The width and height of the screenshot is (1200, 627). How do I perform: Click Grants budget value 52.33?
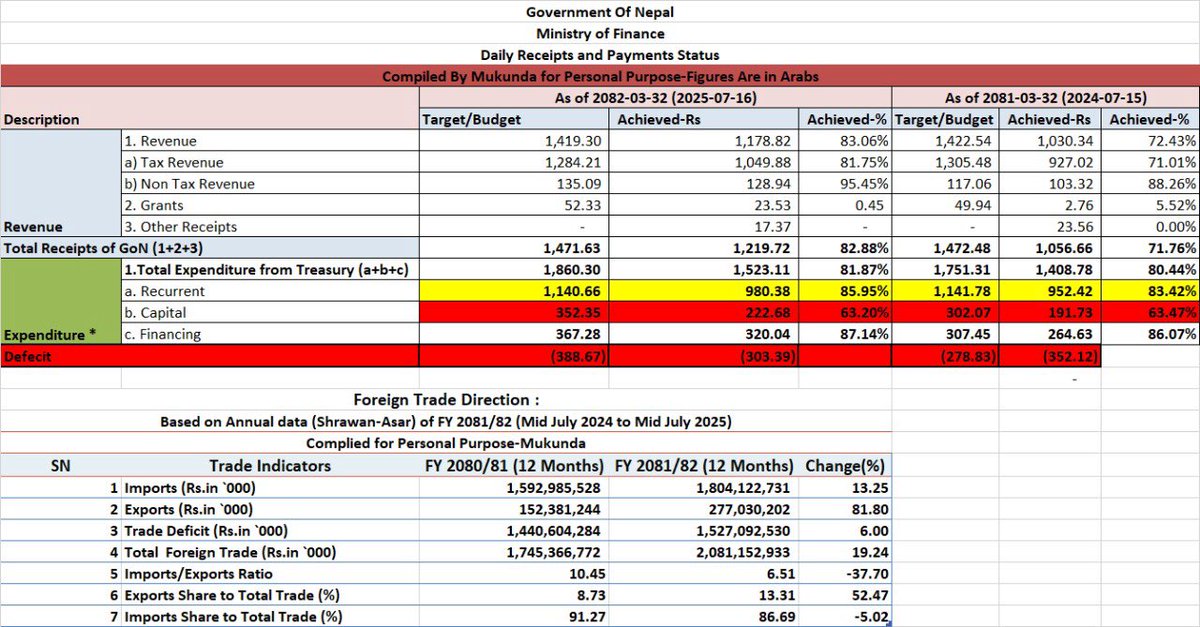point(584,205)
